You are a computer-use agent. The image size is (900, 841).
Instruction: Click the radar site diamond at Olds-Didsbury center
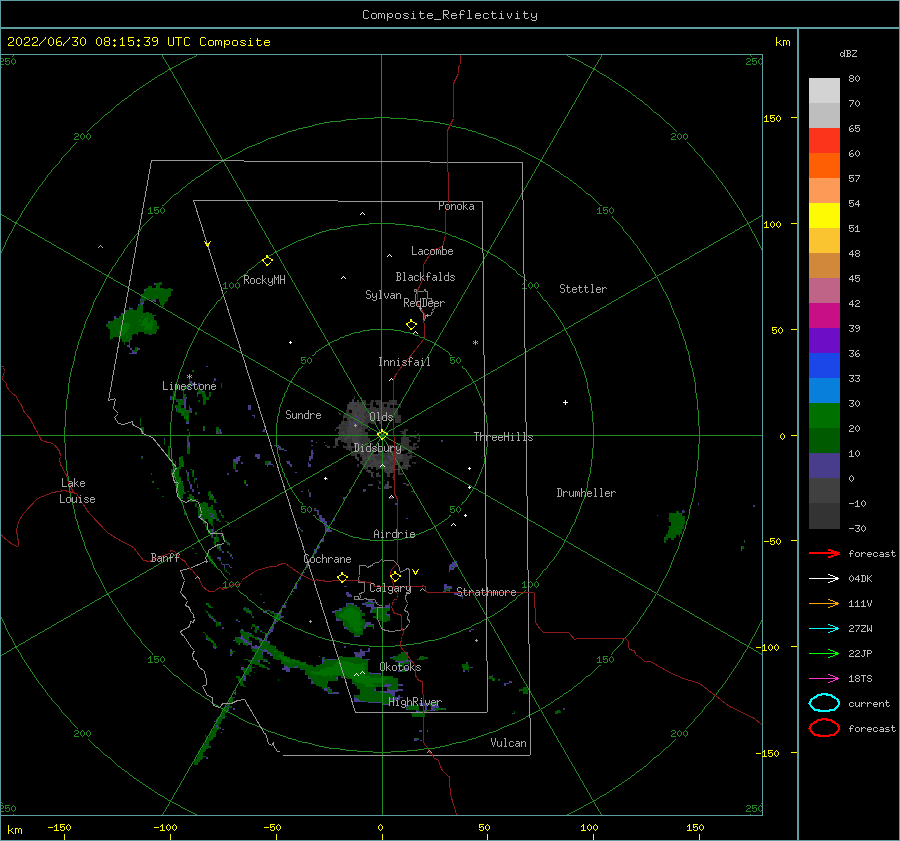coord(382,435)
